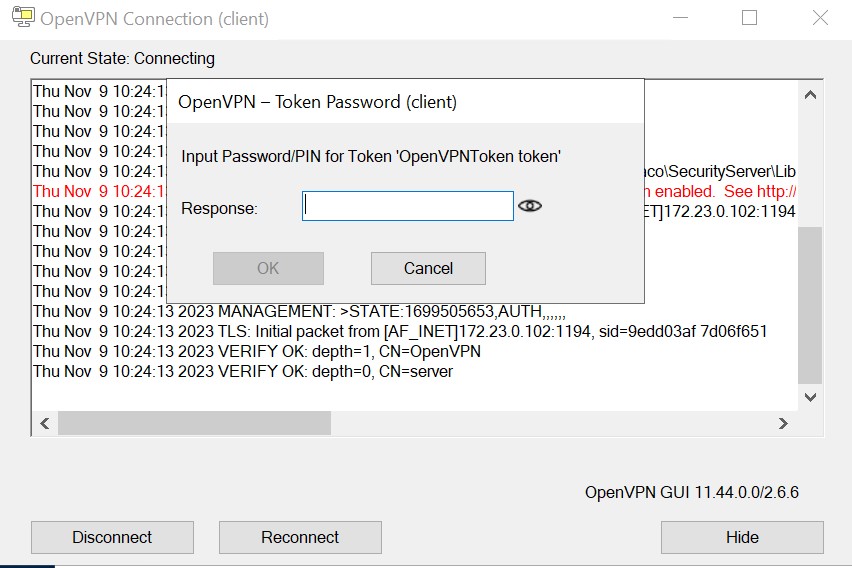
Task: Reconnect the OpenVPN client
Action: 300,538
